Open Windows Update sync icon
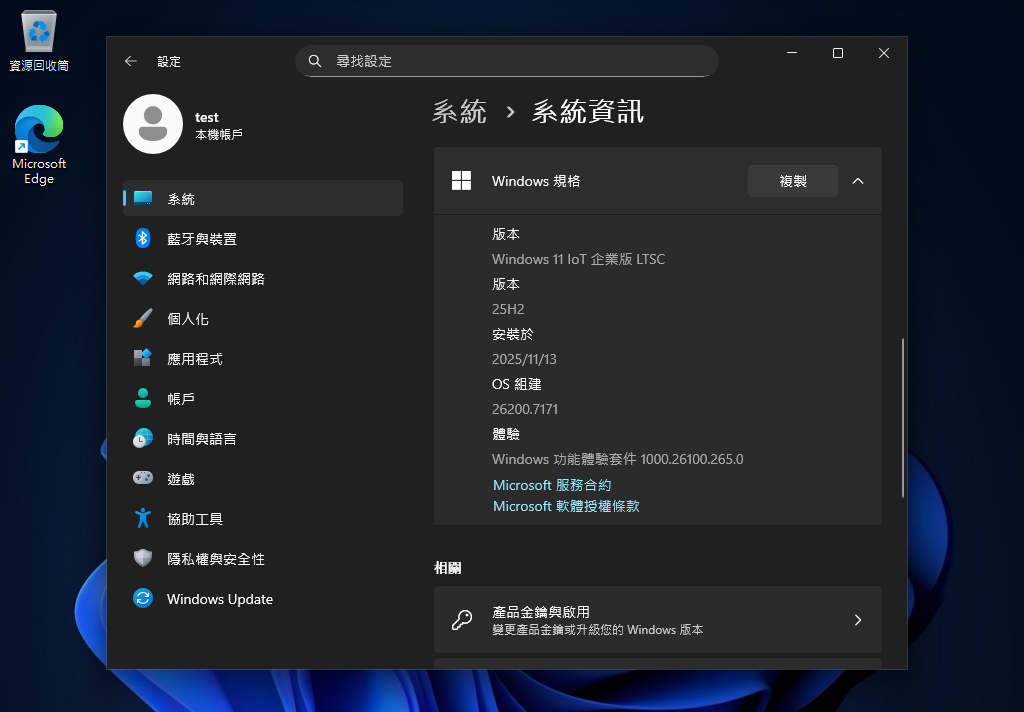Screen dimensions: 1024x712 (x=143, y=599)
